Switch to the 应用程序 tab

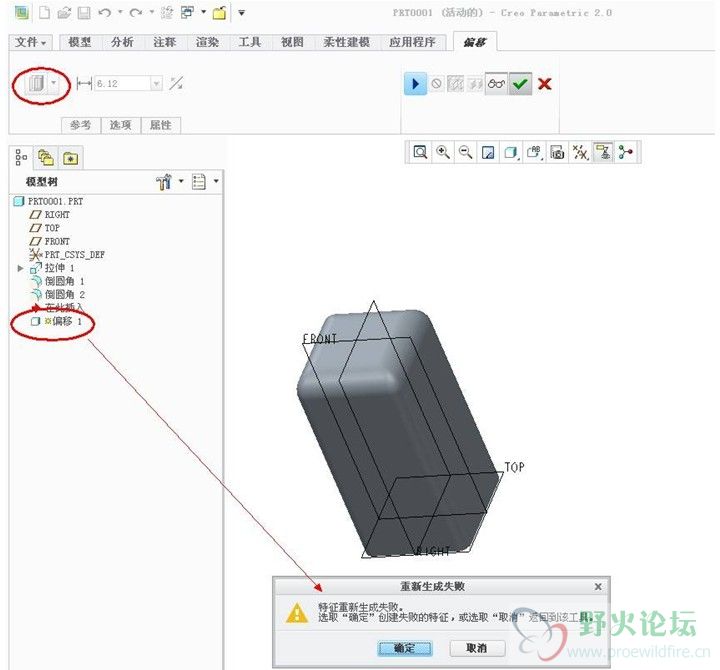pos(412,42)
